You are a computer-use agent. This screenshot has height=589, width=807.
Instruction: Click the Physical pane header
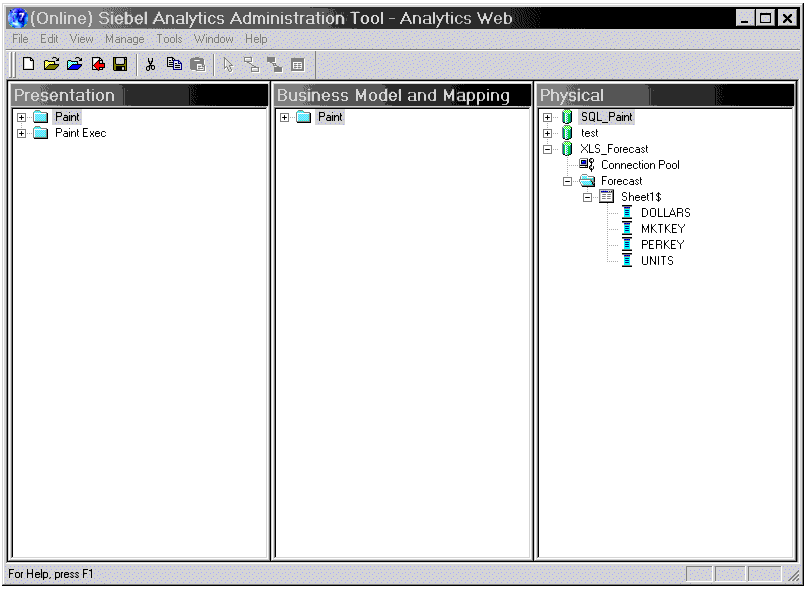(665, 95)
